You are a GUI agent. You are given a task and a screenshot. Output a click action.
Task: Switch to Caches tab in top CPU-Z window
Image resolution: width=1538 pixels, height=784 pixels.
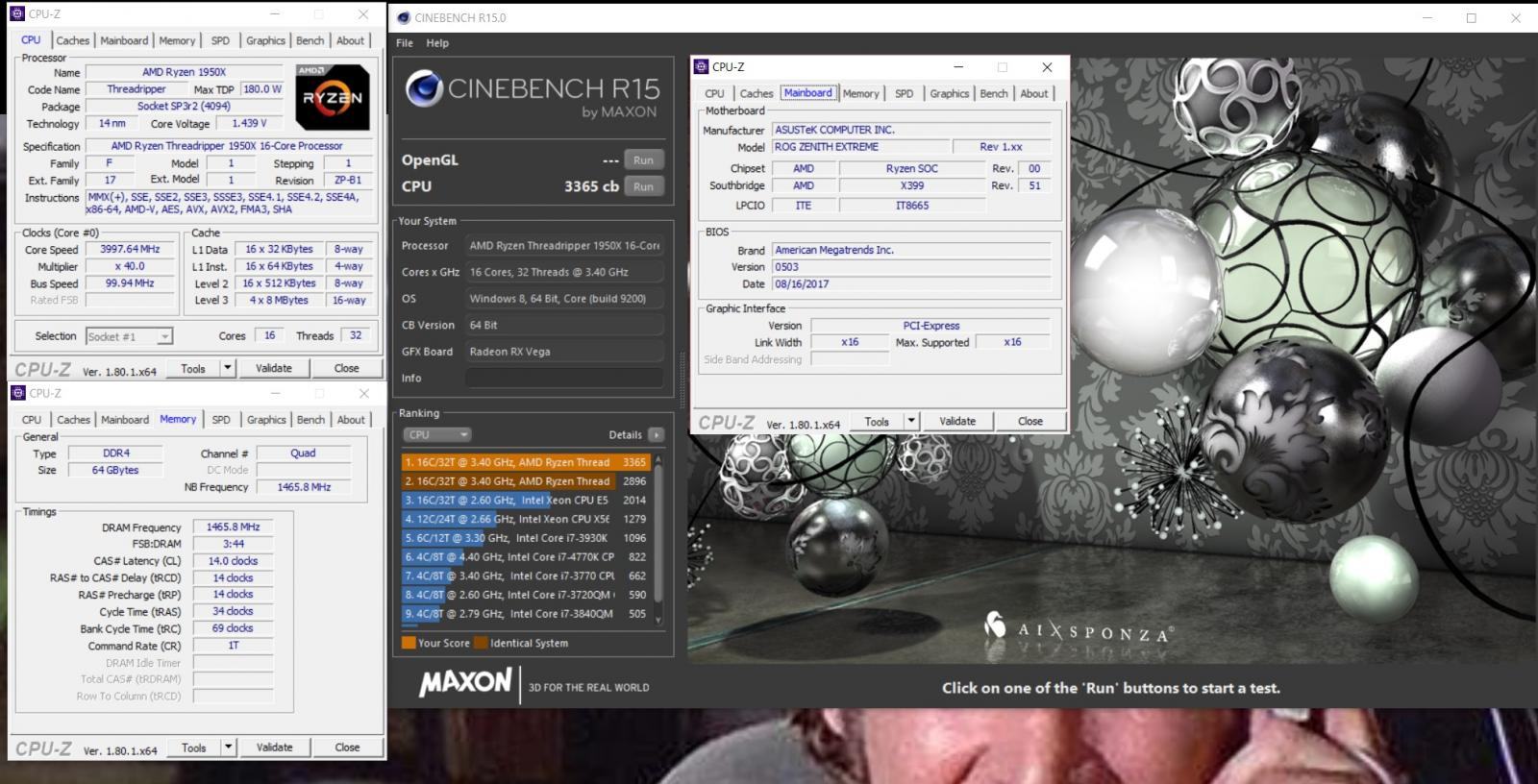(x=72, y=40)
